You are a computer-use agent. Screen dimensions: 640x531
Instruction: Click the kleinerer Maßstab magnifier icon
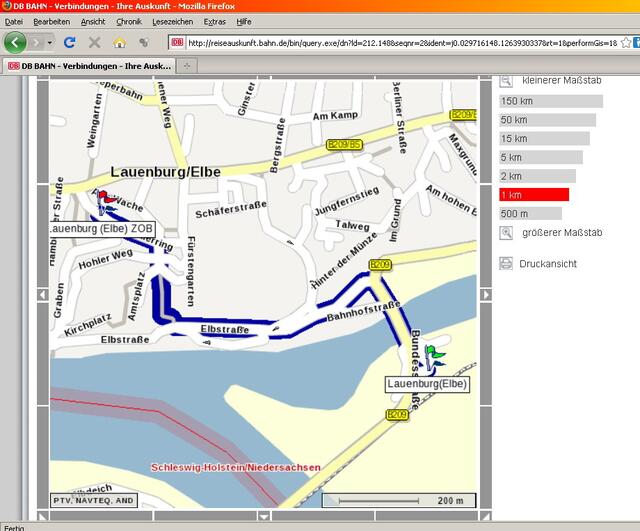[506, 81]
